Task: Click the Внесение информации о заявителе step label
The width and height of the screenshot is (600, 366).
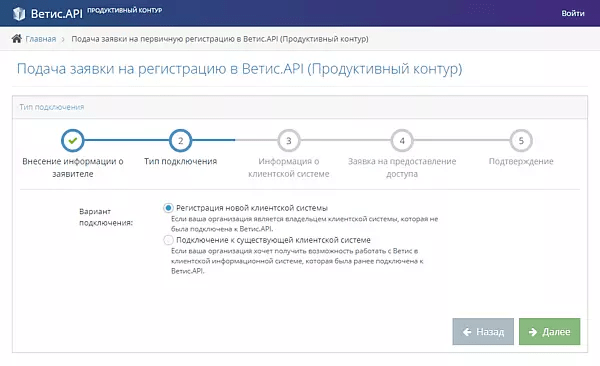Action: [x=73, y=168]
